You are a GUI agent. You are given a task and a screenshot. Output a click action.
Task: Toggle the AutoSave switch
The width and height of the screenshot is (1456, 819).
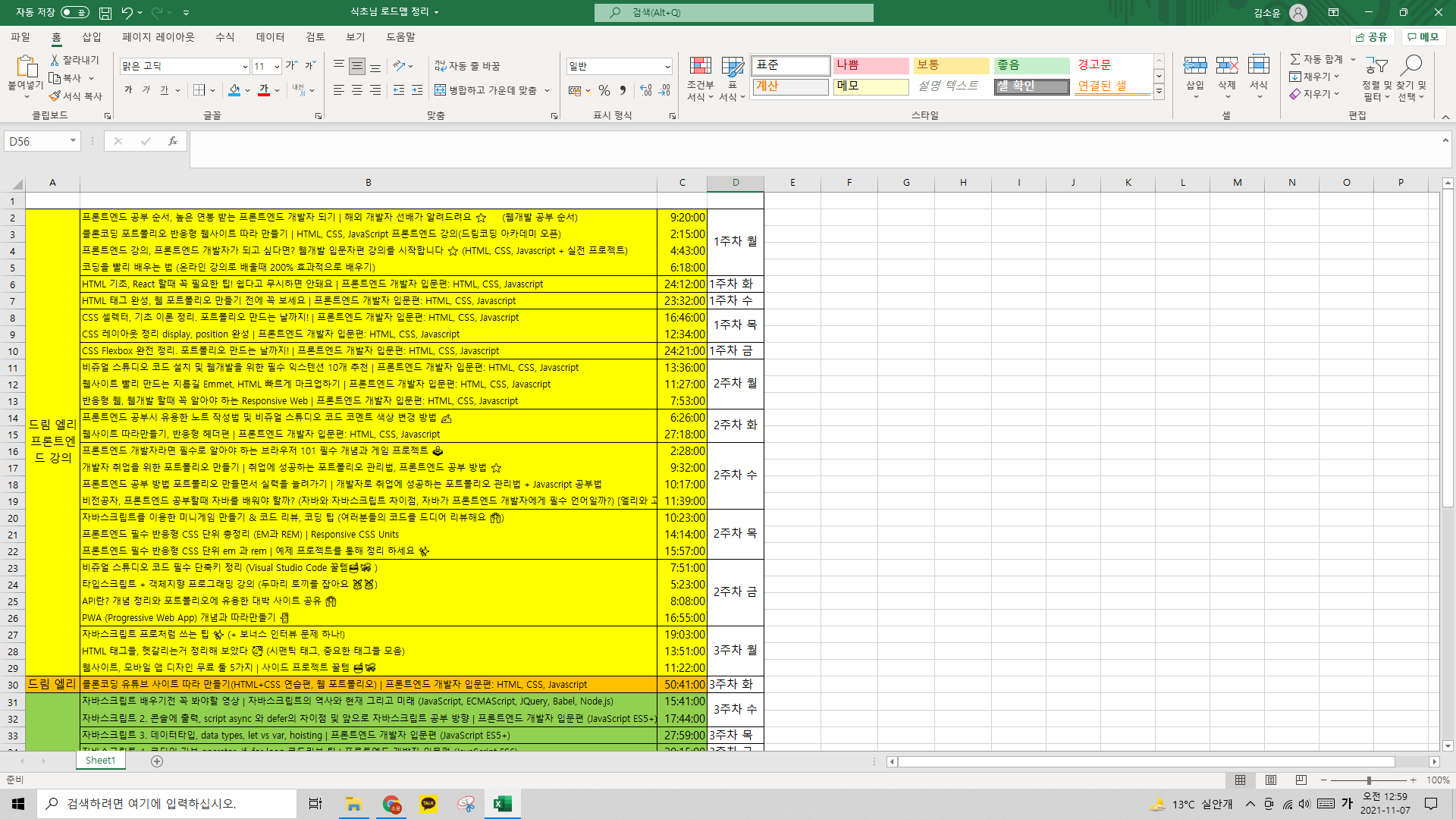click(74, 12)
